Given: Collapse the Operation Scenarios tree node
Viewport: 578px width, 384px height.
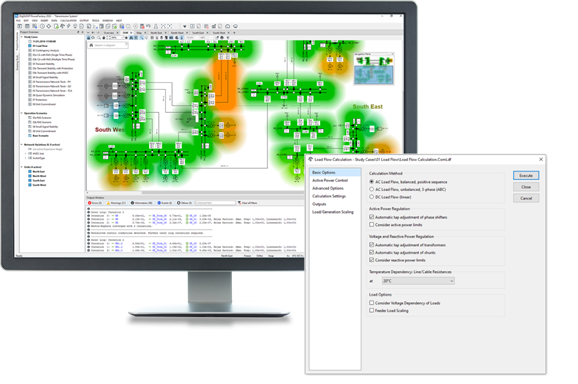Looking at the screenshot, I should point(21,113).
